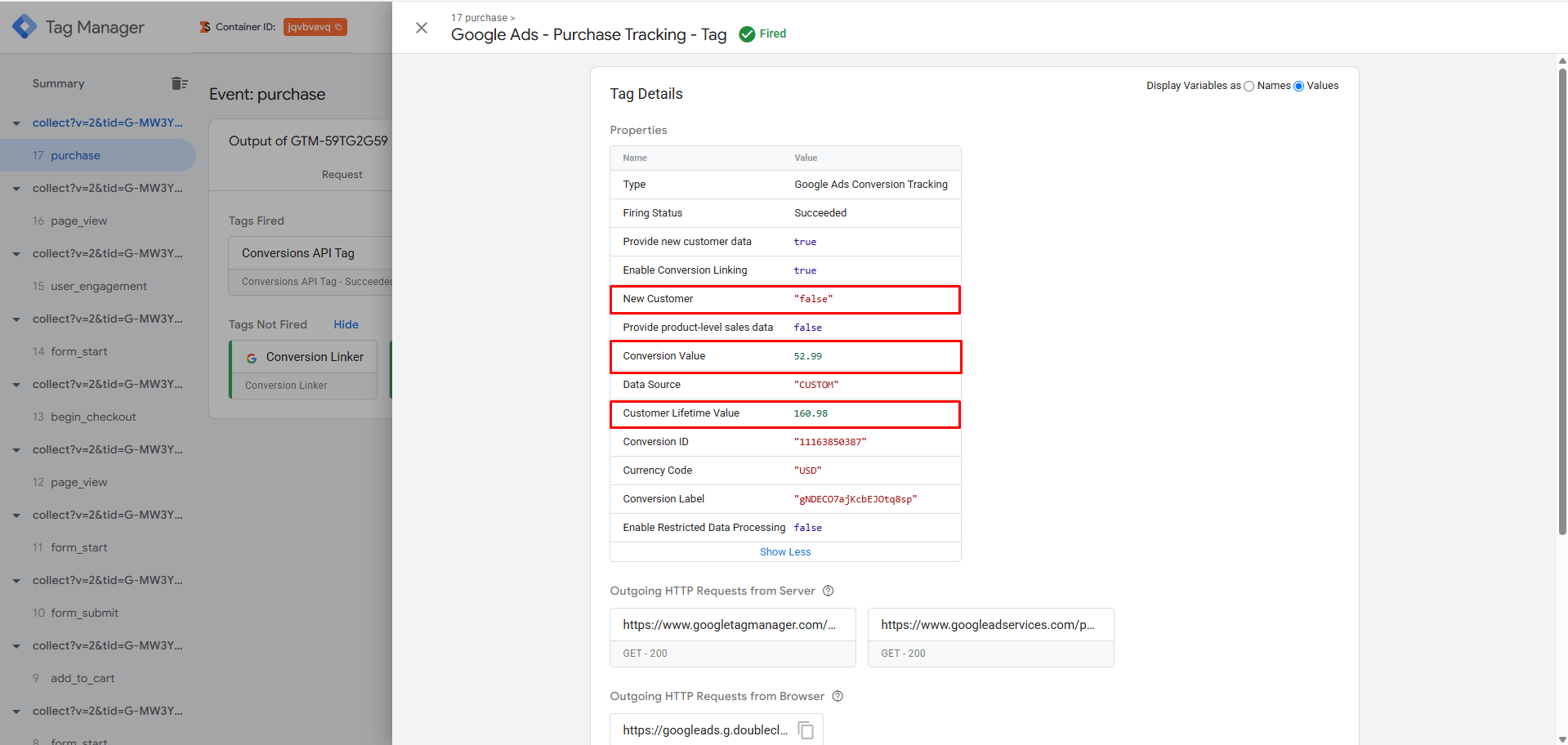Open the Request tab

[342, 175]
